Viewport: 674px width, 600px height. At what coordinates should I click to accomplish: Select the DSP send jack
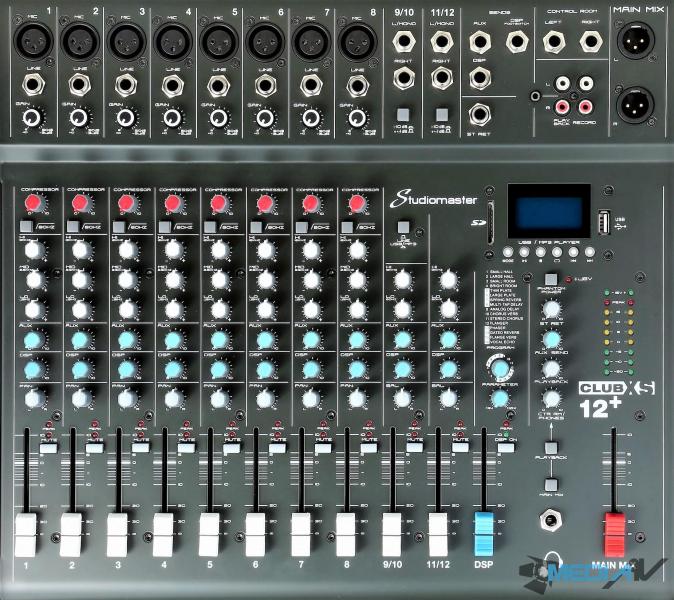[x=480, y=78]
